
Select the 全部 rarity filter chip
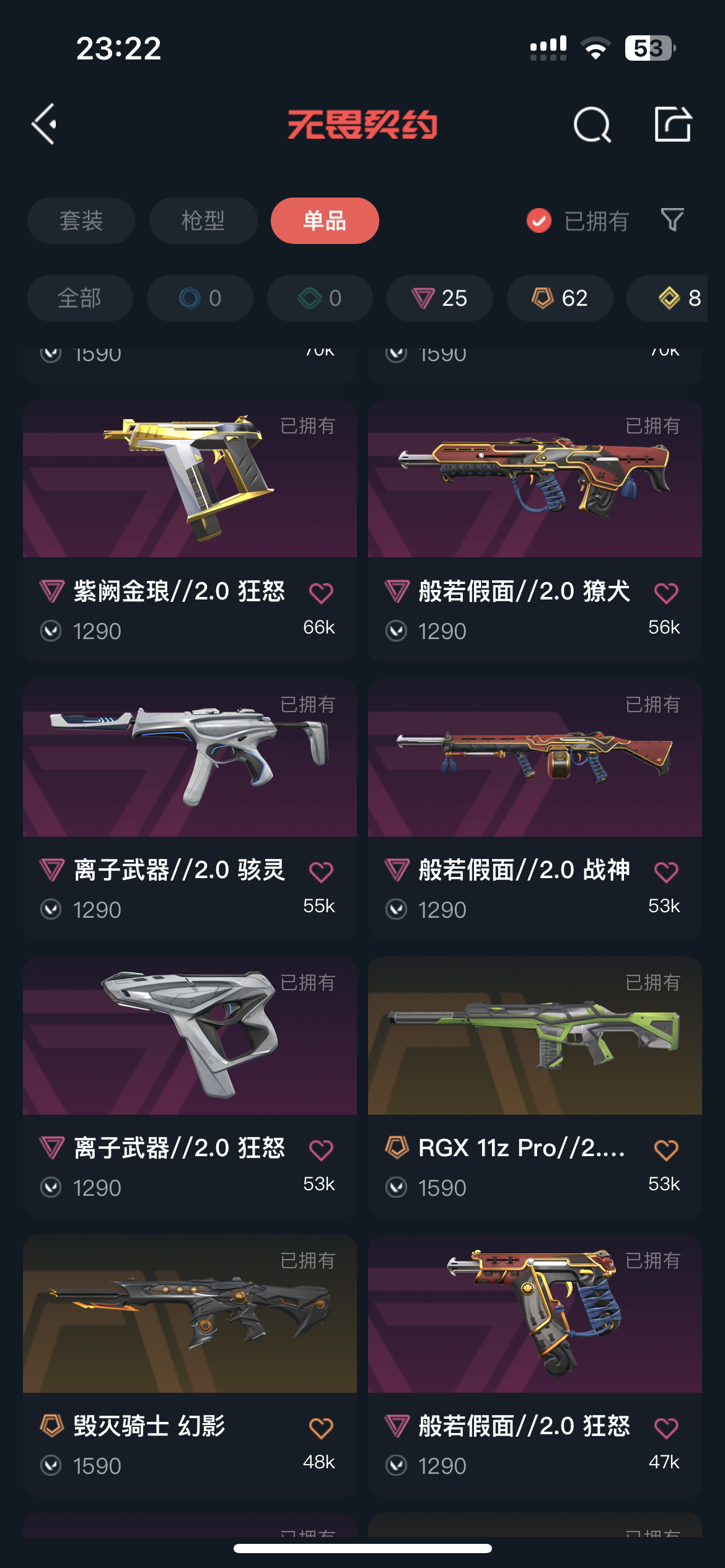pyautogui.click(x=80, y=298)
